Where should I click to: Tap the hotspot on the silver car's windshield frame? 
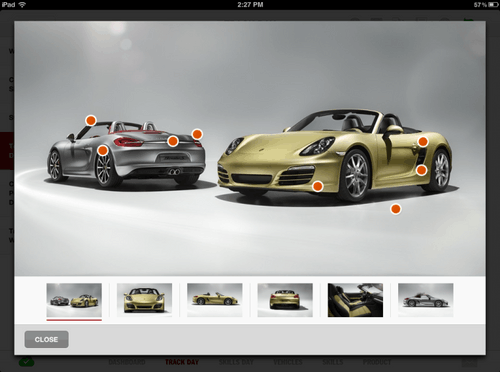(x=91, y=120)
